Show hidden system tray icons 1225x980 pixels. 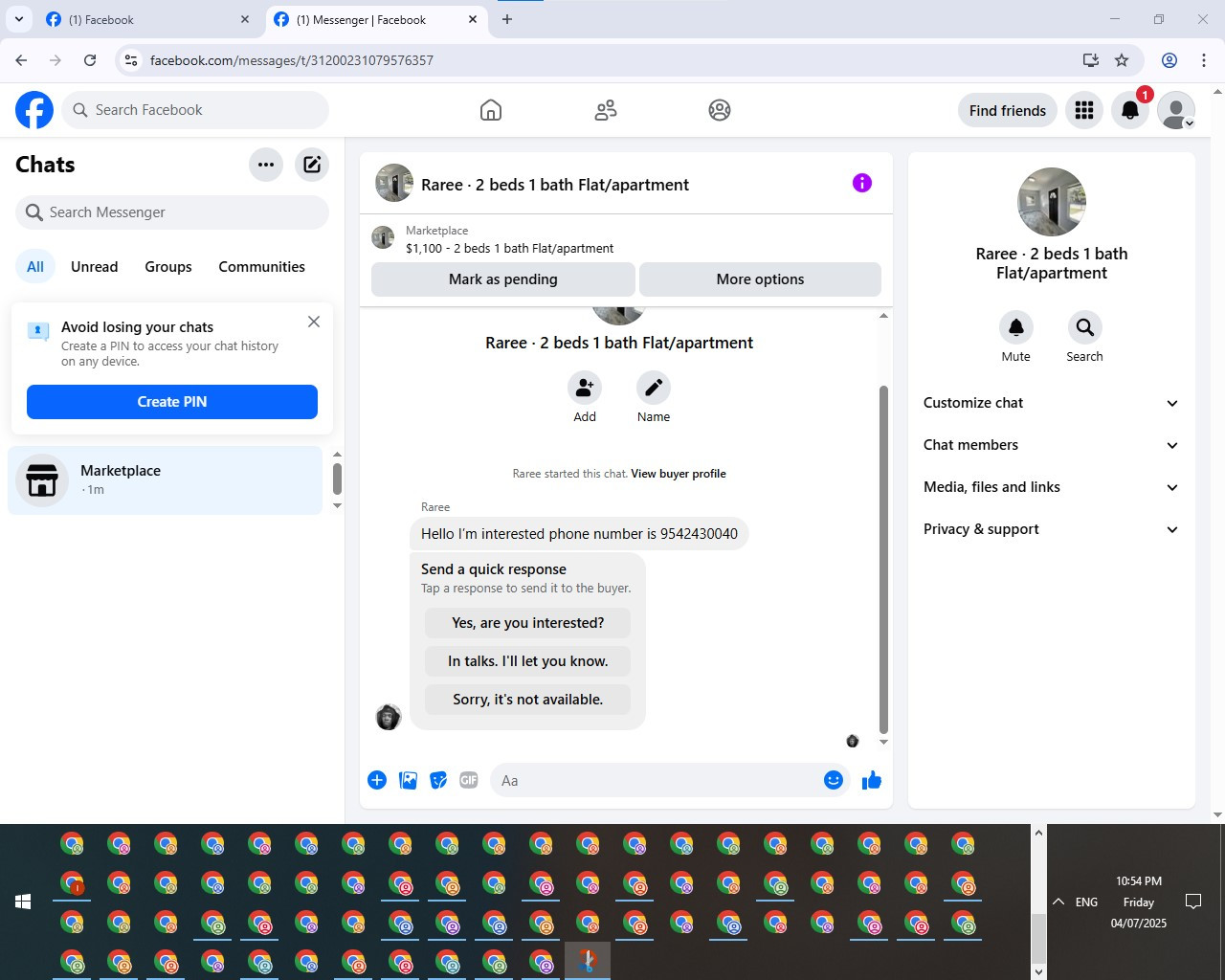click(x=1058, y=902)
